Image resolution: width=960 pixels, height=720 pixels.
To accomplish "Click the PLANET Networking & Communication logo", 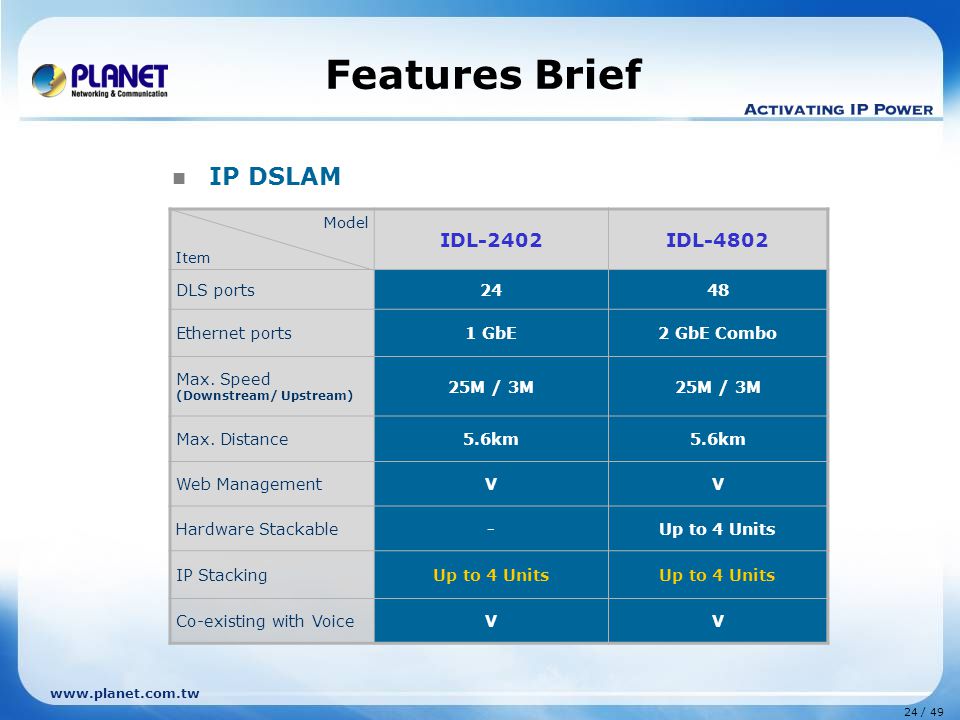I will tap(100, 80).
